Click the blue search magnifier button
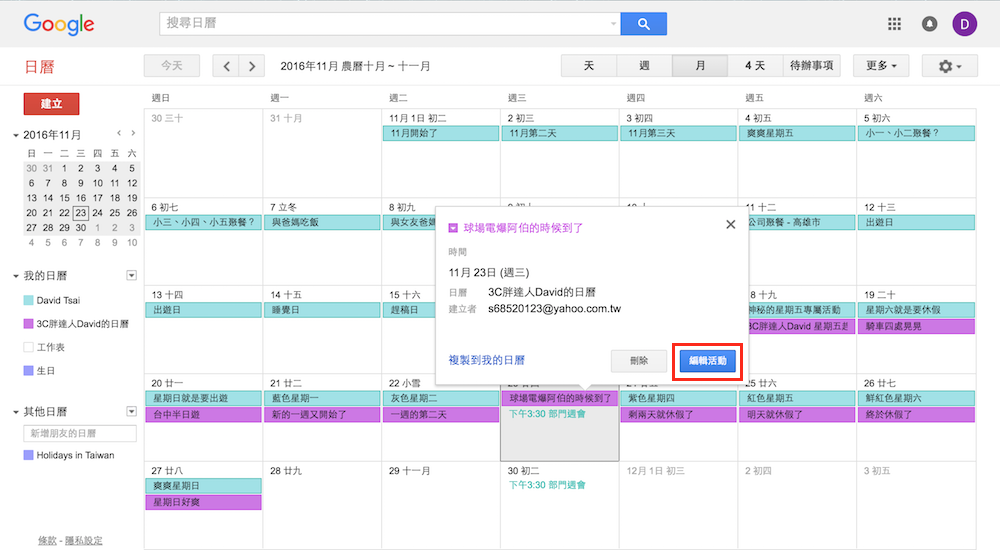 (x=643, y=24)
